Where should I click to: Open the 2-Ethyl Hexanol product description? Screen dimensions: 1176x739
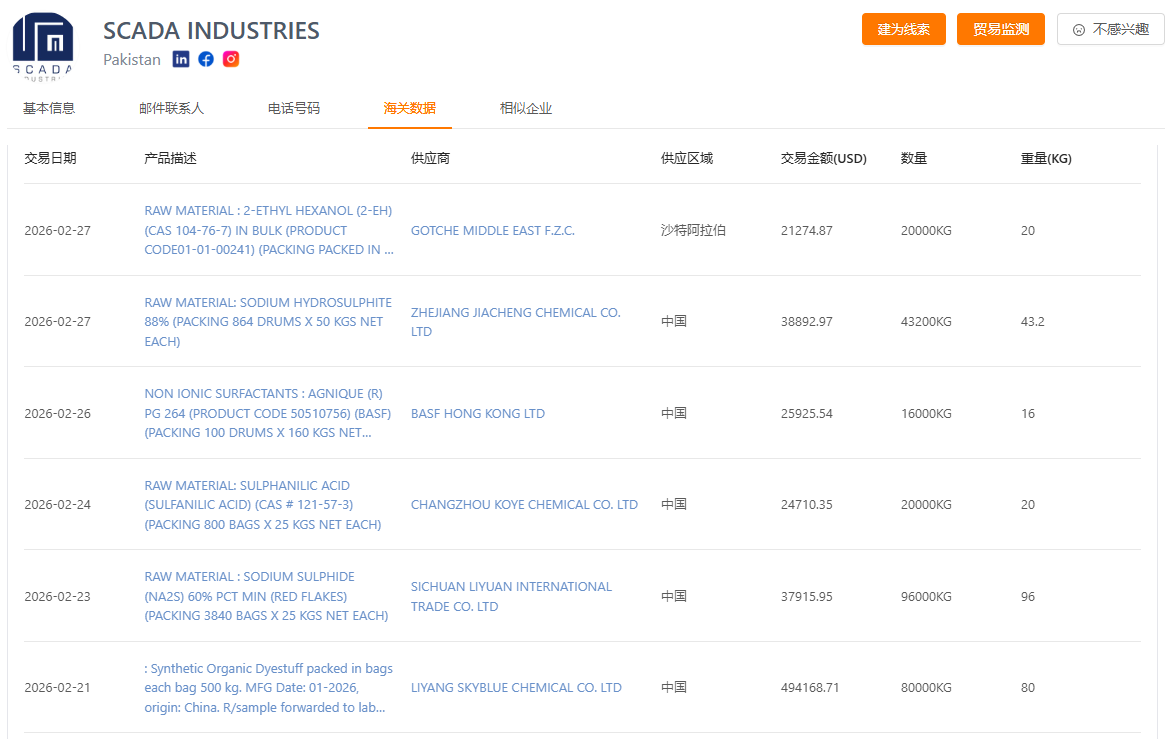pos(268,230)
